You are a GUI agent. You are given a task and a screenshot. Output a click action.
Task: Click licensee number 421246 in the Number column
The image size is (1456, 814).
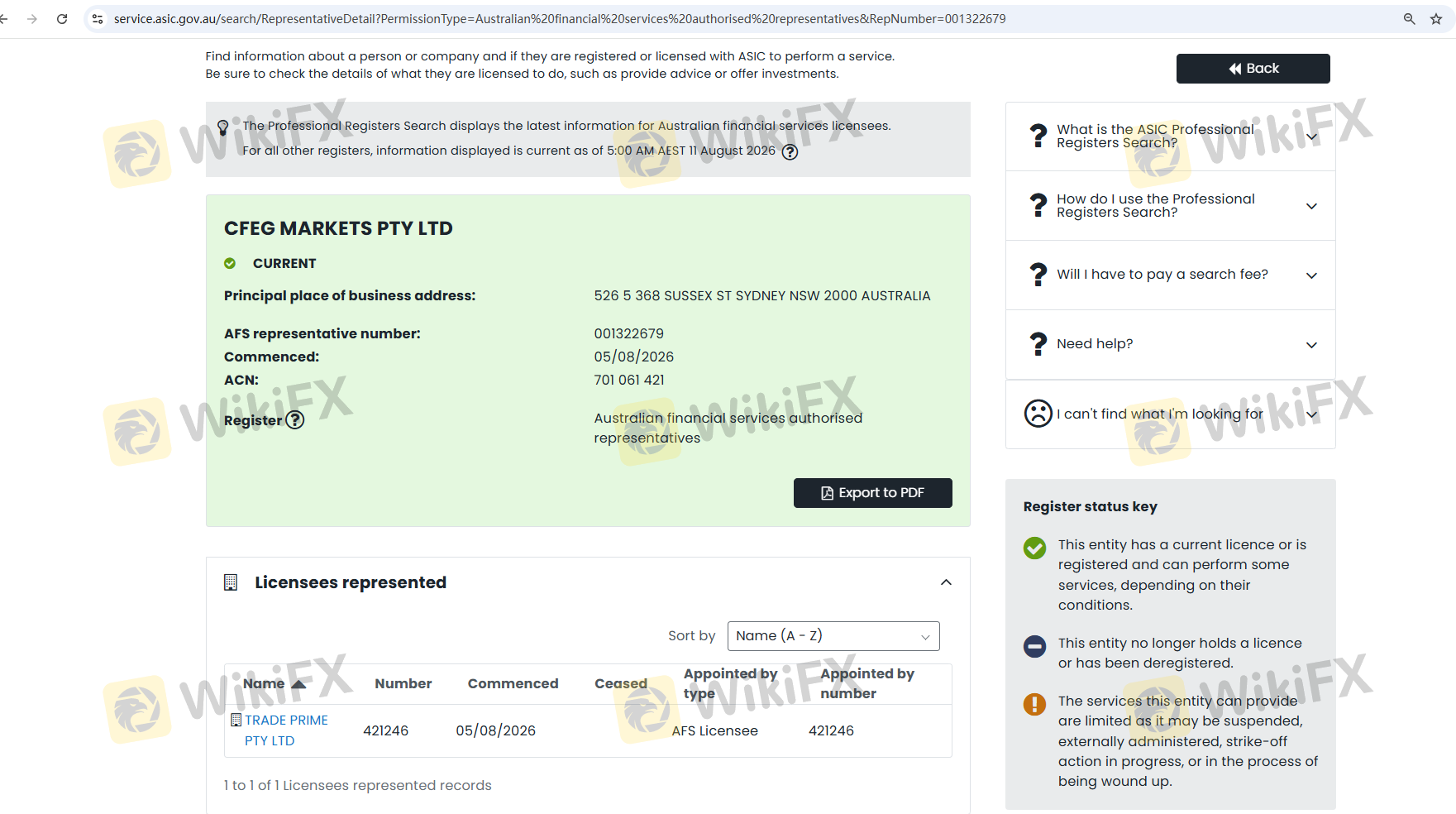click(386, 731)
